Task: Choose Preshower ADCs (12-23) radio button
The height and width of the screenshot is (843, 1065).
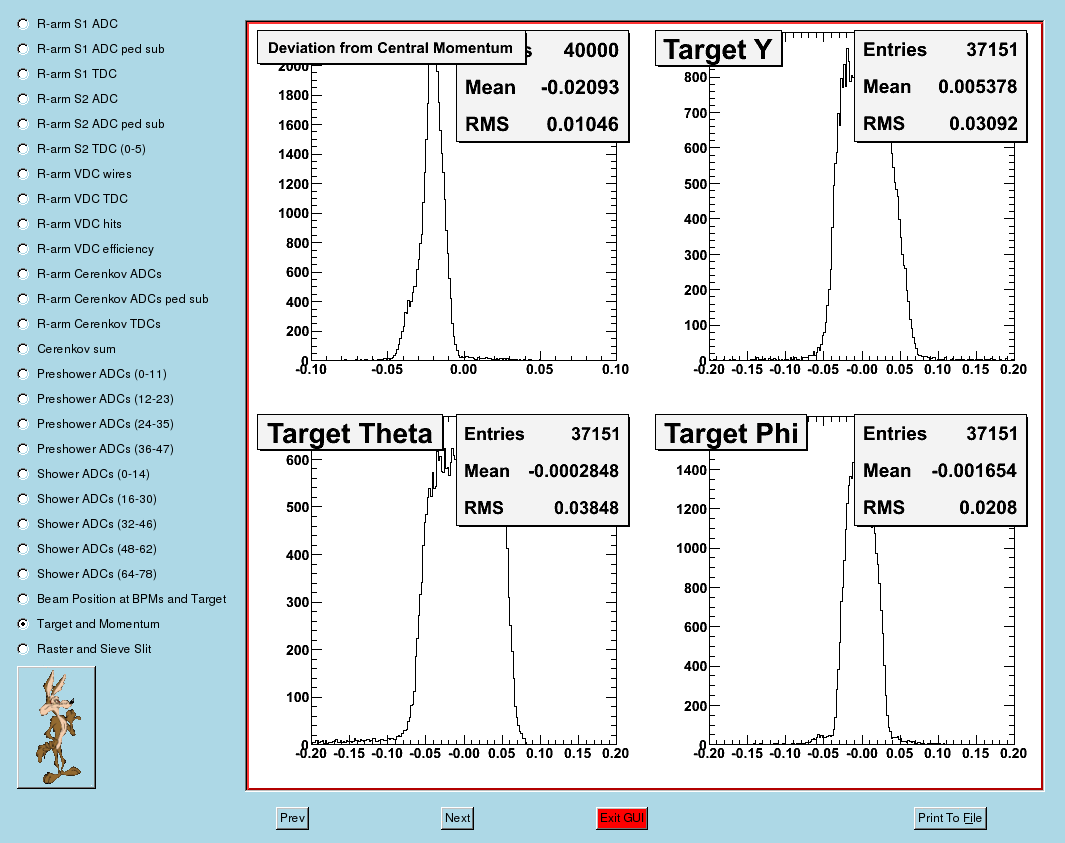Action: tap(23, 399)
